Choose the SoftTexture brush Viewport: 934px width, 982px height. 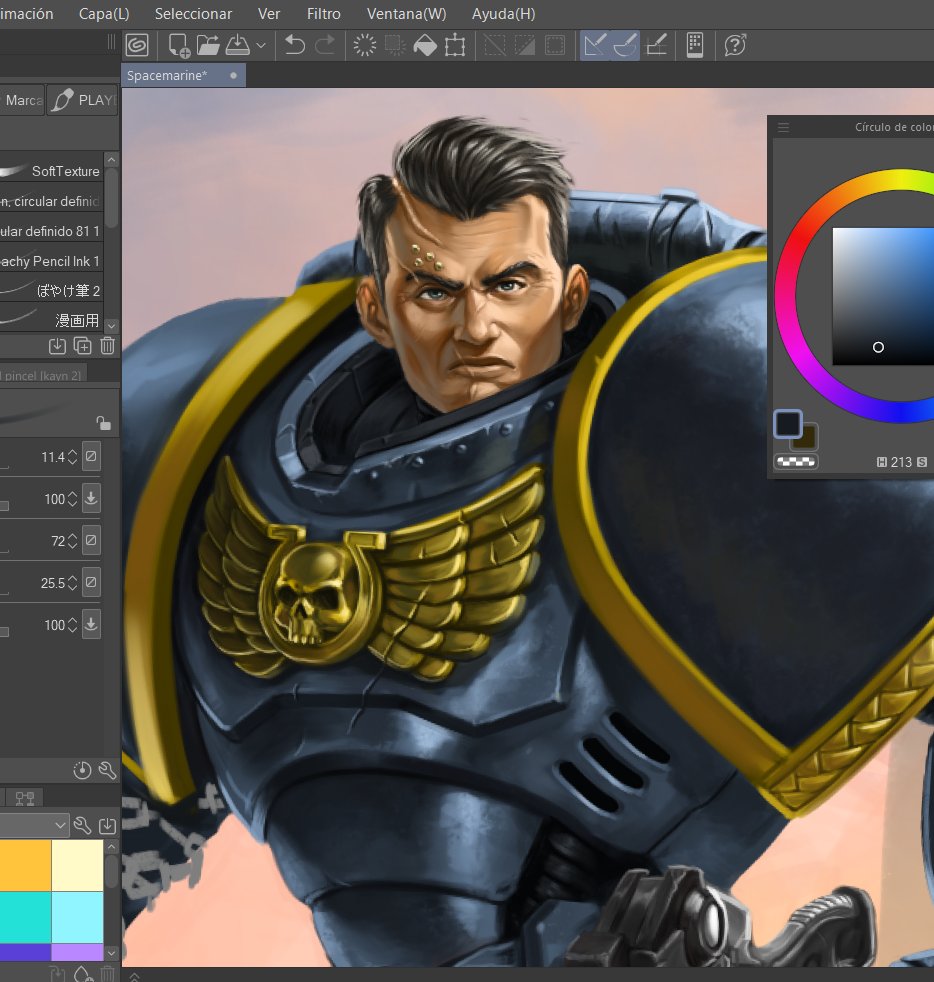point(51,171)
